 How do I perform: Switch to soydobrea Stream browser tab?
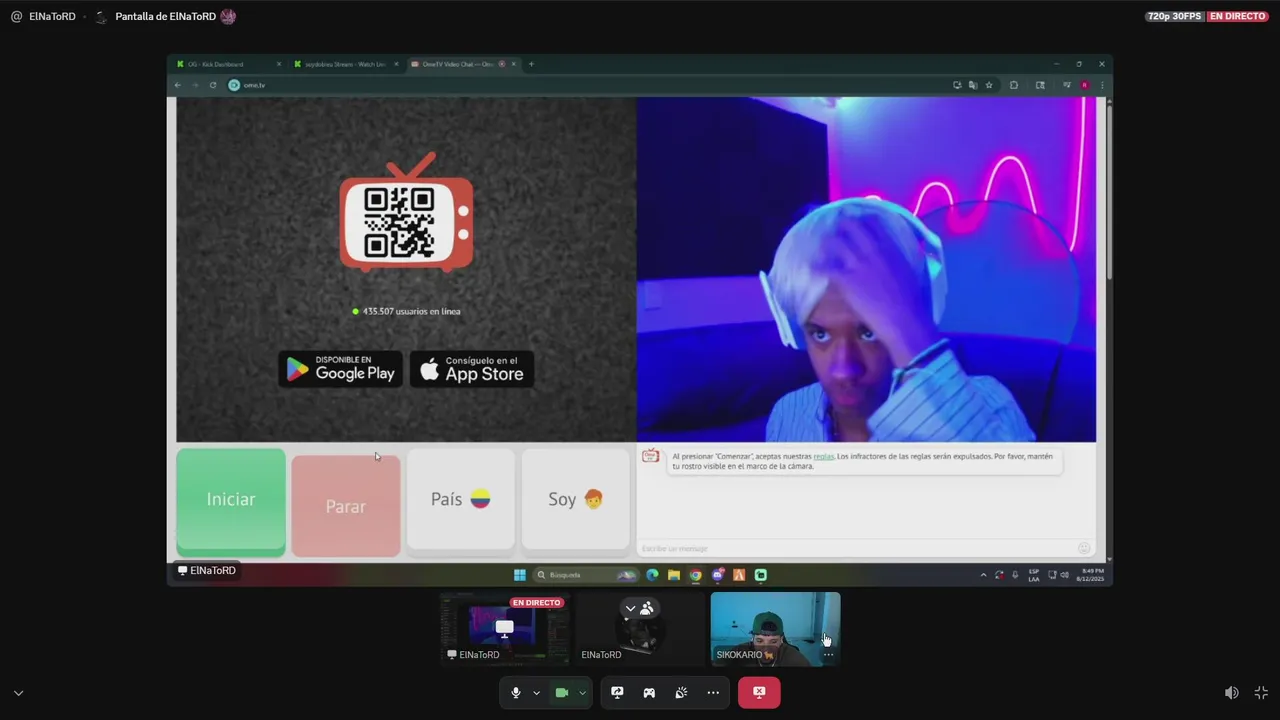click(346, 64)
